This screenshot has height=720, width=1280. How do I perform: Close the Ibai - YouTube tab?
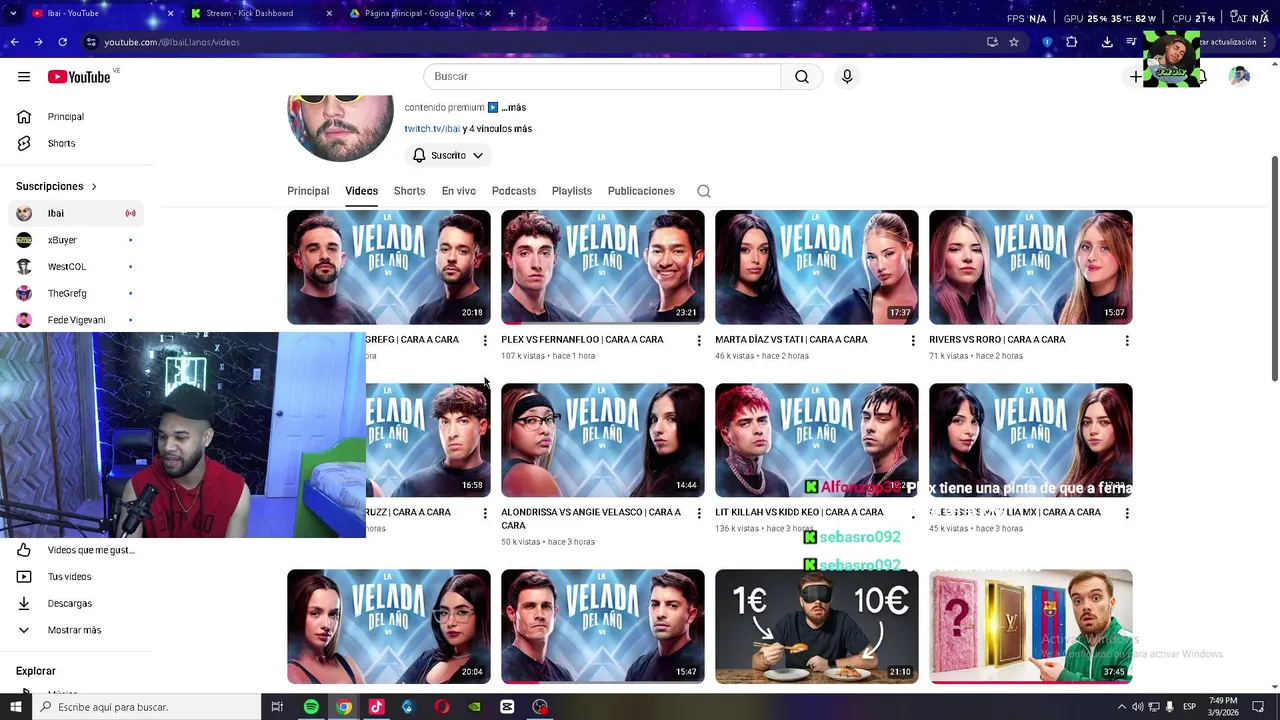pyautogui.click(x=170, y=13)
